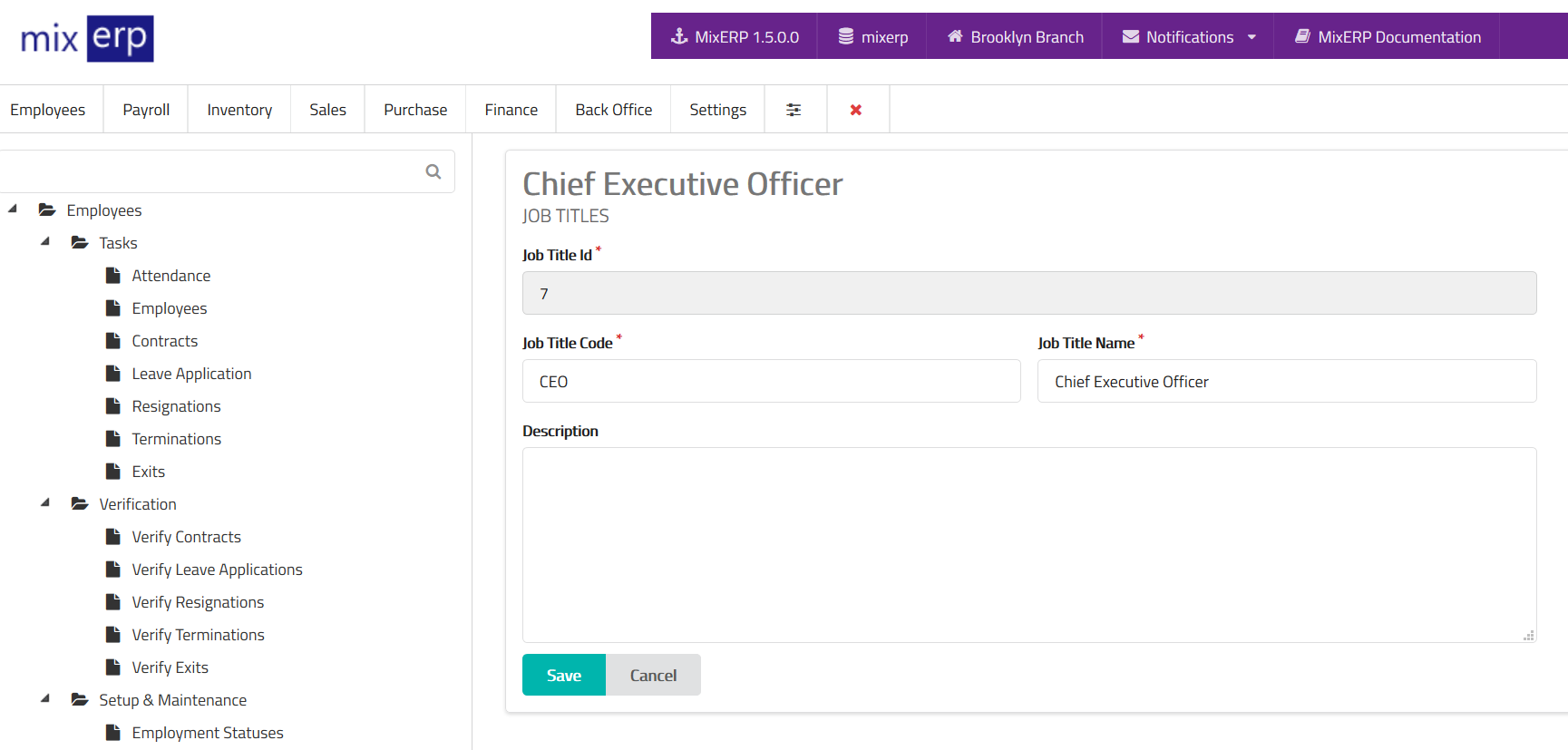Image resolution: width=1568 pixels, height=750 pixels.
Task: Collapse the Verification folder arrow
Action: pyautogui.click(x=45, y=503)
